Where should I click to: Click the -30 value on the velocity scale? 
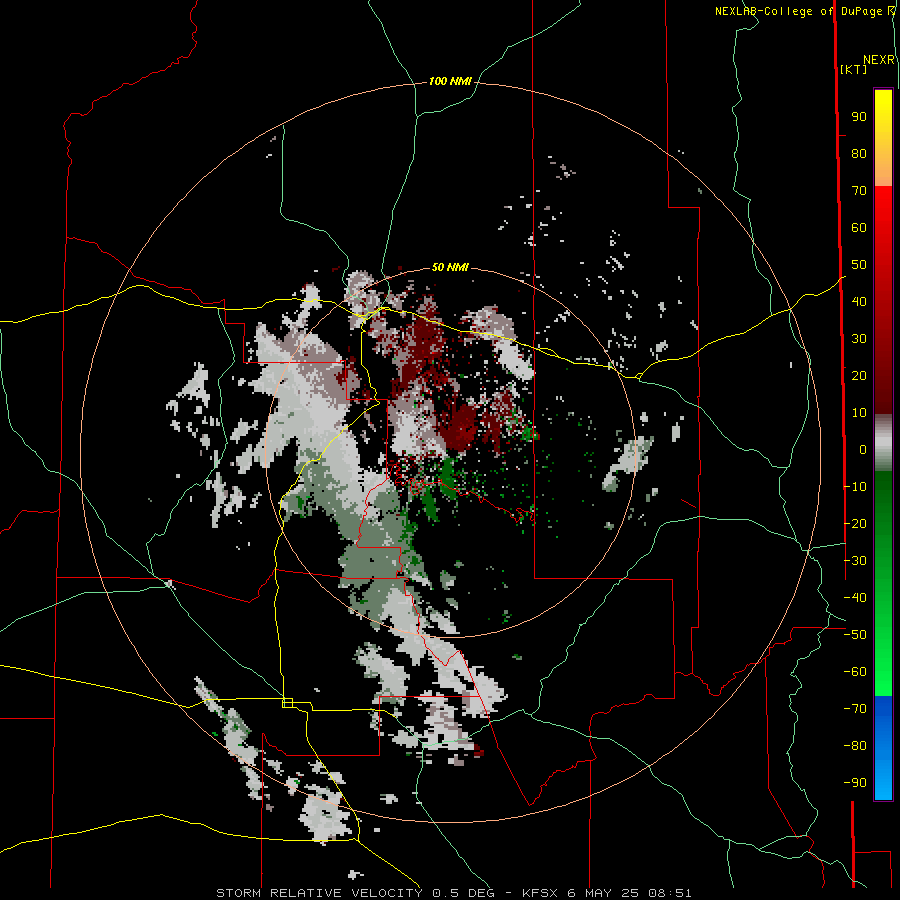tap(855, 561)
